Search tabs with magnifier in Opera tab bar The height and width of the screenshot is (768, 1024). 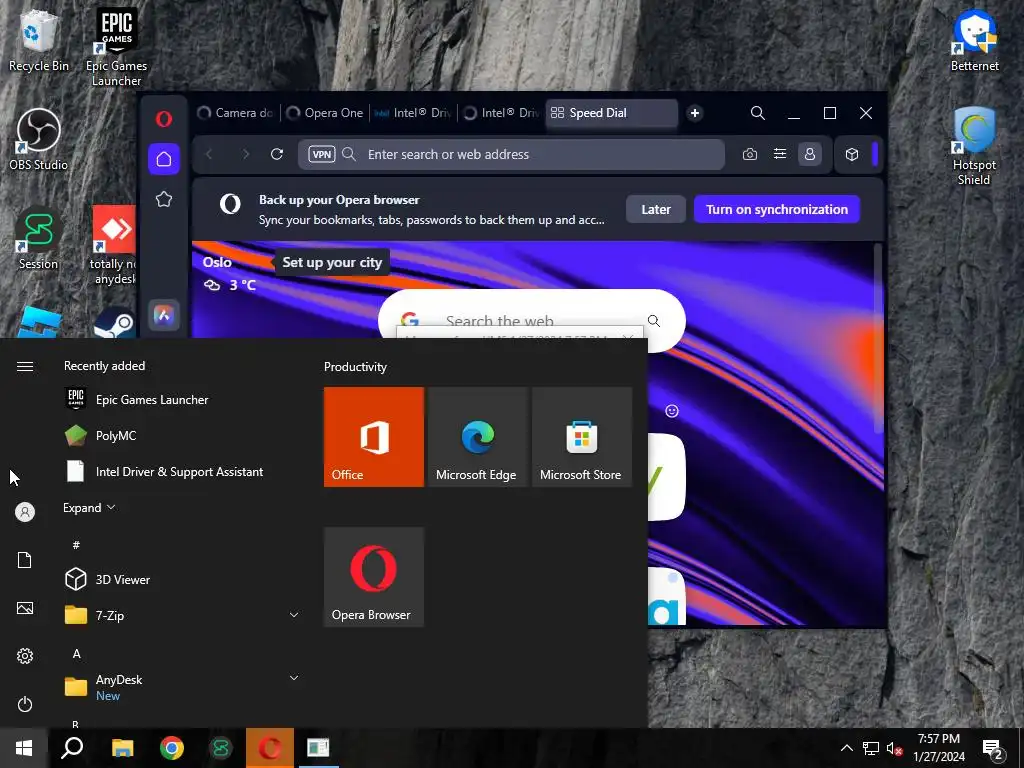(758, 113)
